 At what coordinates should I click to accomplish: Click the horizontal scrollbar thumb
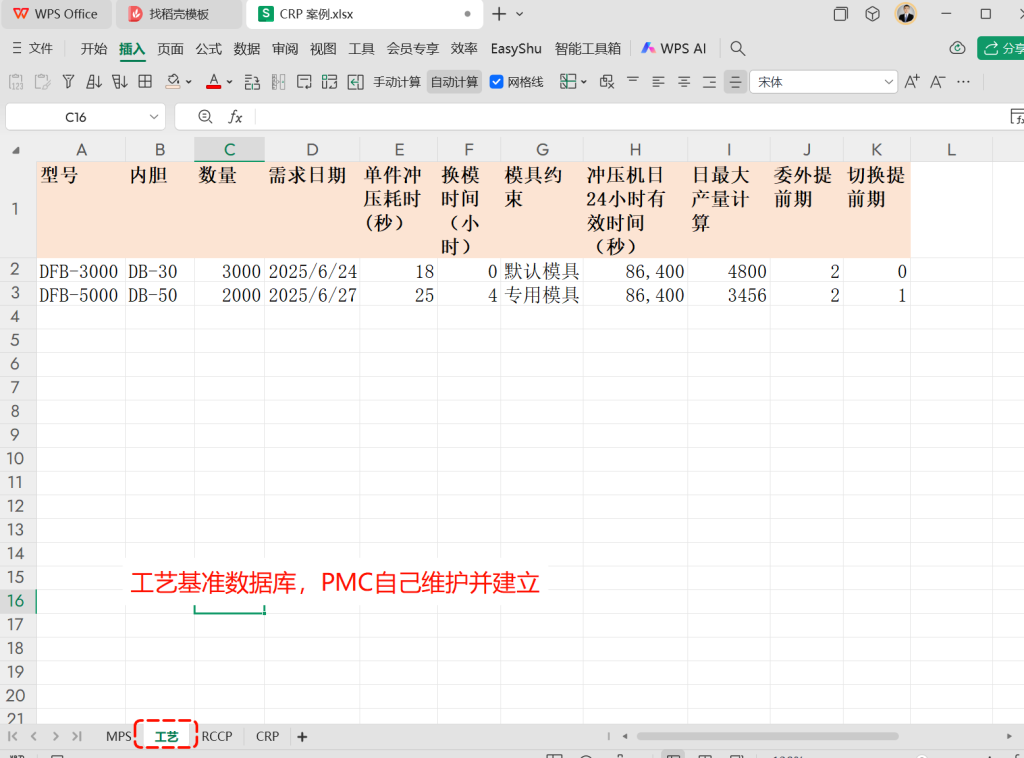click(x=767, y=736)
